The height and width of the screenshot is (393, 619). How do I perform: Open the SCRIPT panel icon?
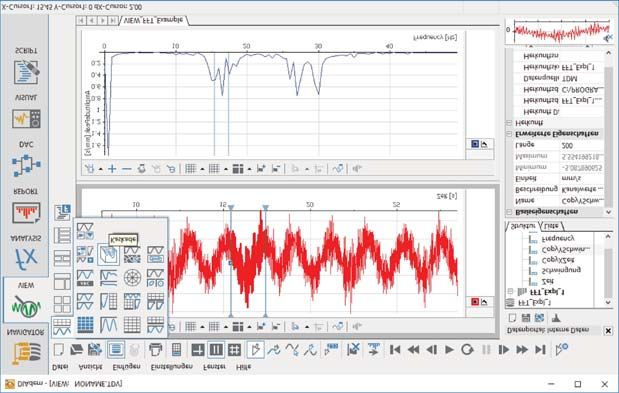(x=26, y=72)
